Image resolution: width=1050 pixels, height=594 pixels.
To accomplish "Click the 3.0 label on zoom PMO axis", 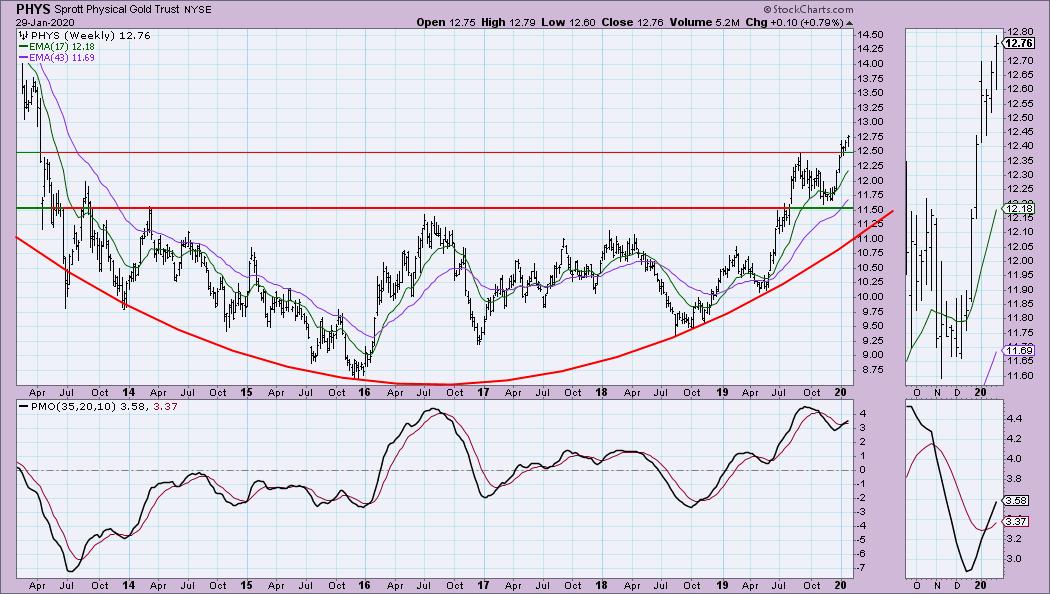I will [1013, 559].
